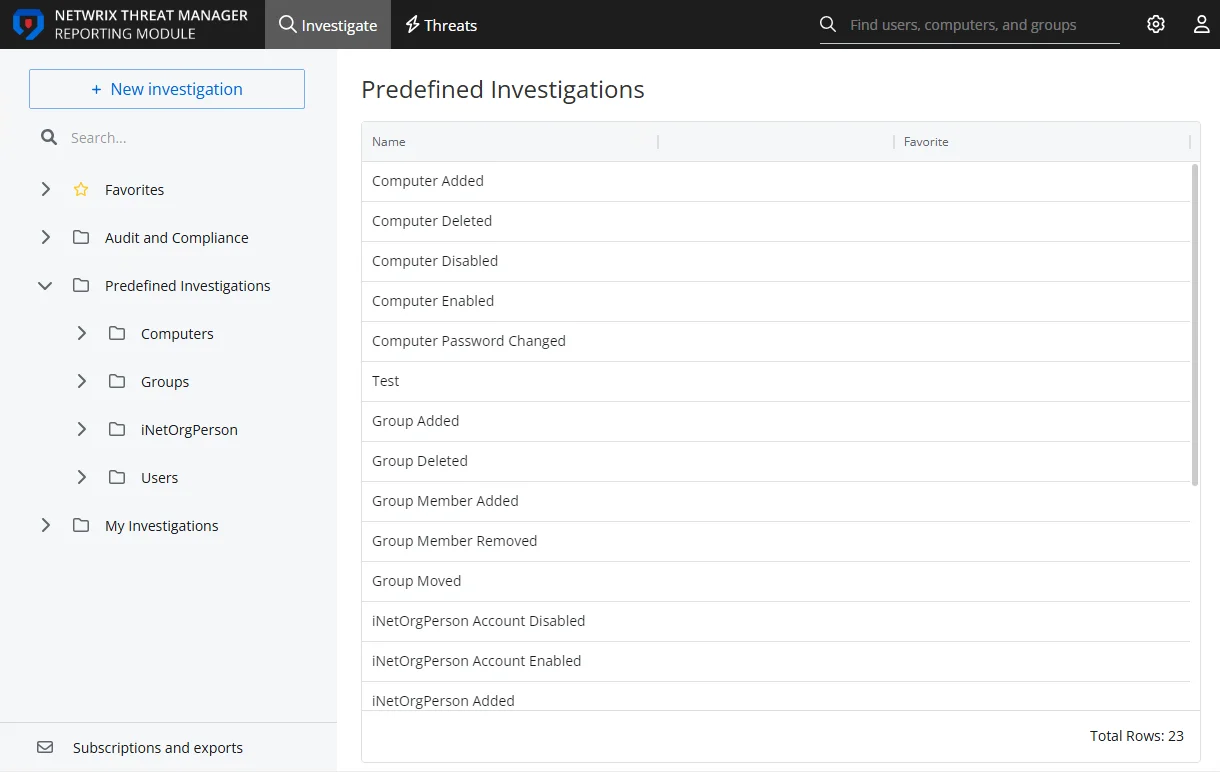
Task: Click the Subscriptions envelope icon
Action: tap(45, 747)
